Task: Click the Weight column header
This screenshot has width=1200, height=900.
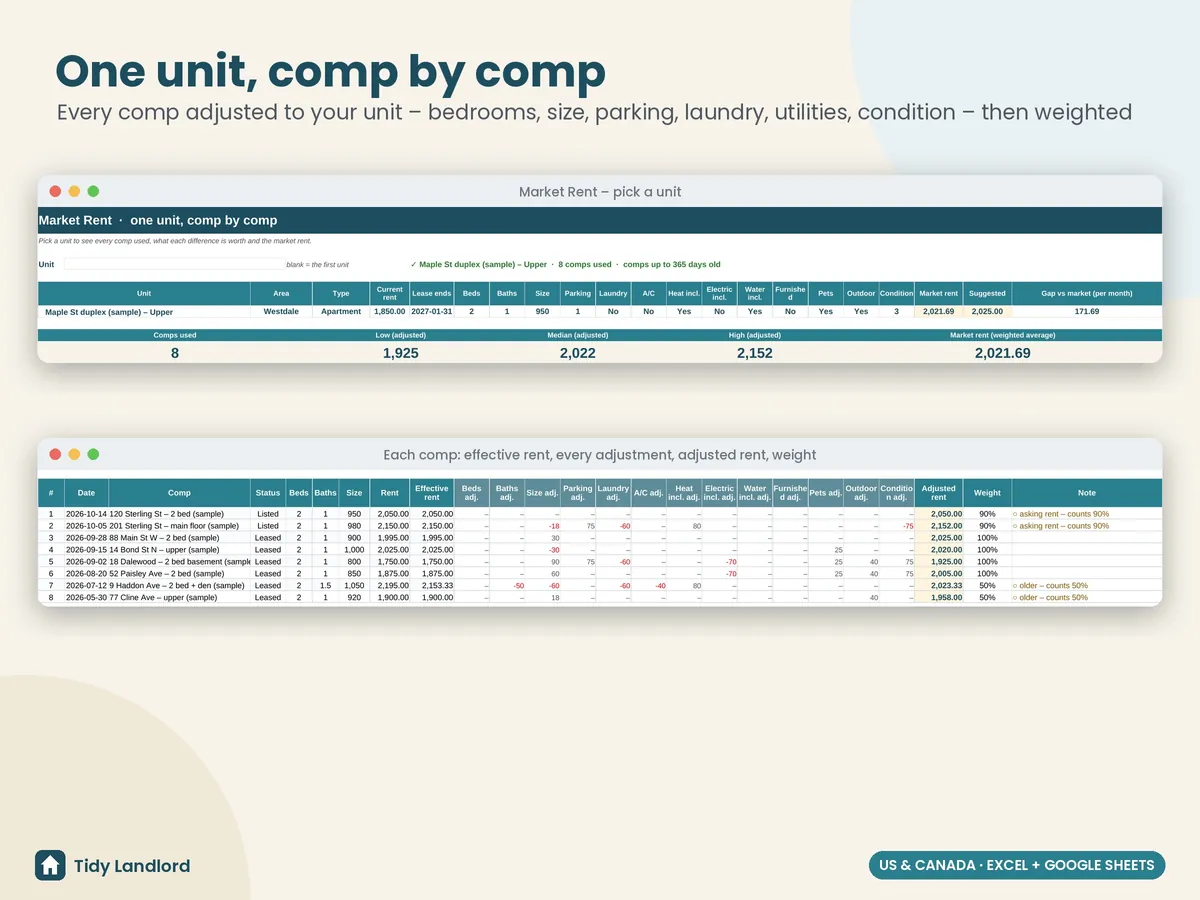Action: coord(987,492)
